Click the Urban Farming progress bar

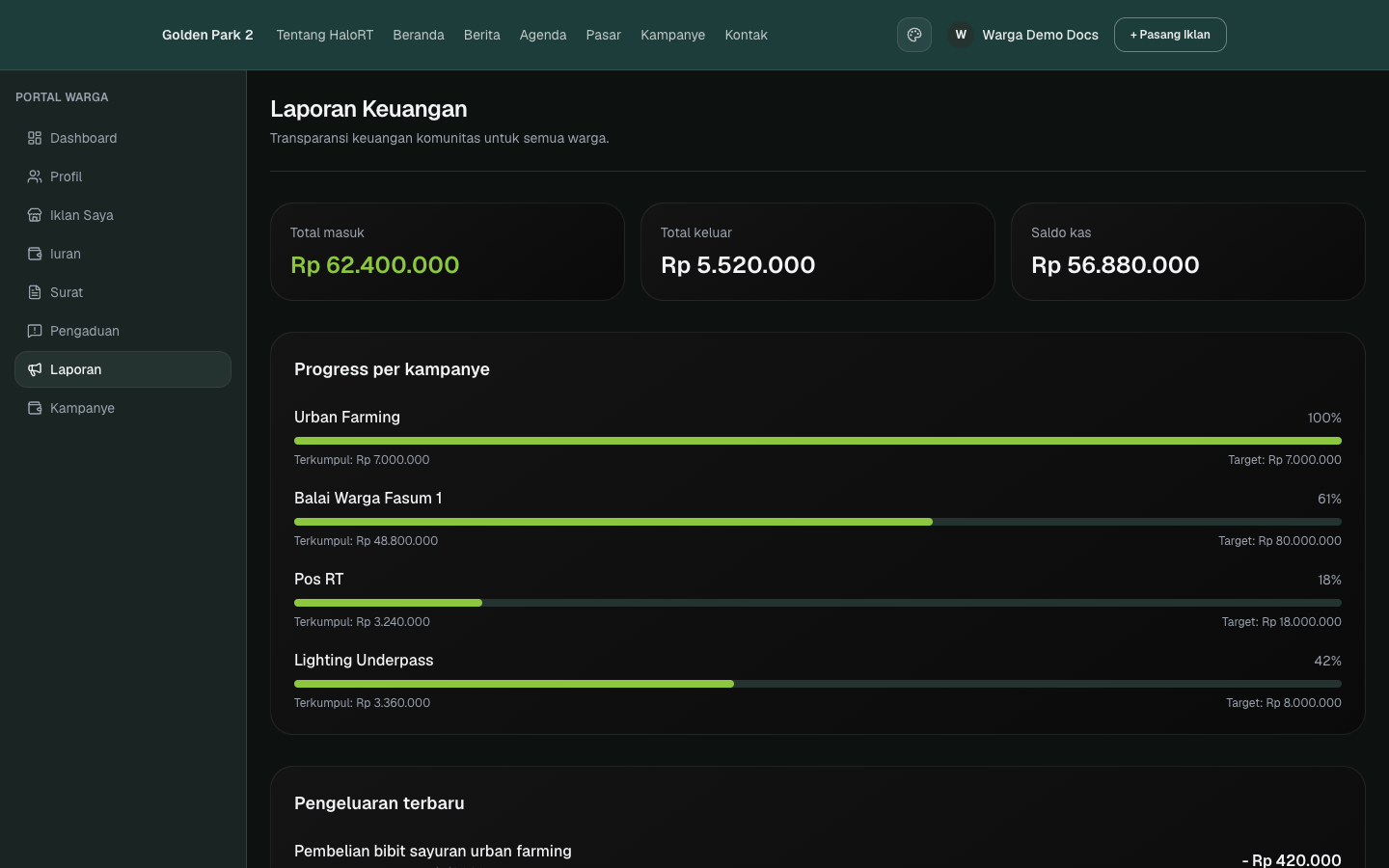[x=818, y=441]
